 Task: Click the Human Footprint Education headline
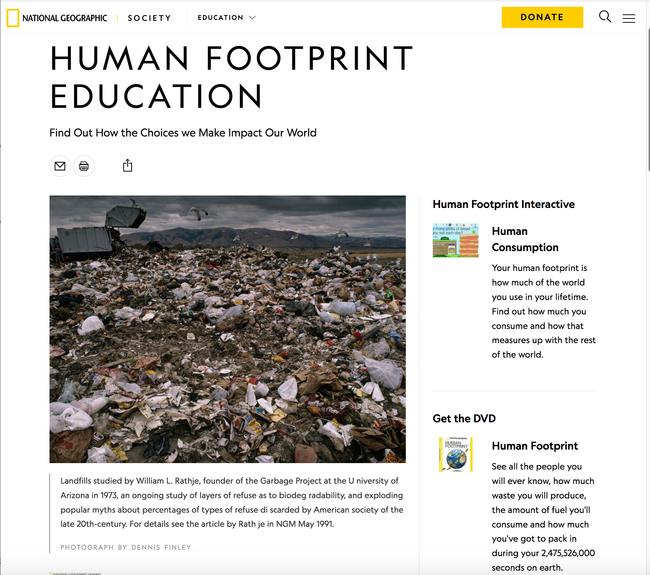tap(231, 77)
